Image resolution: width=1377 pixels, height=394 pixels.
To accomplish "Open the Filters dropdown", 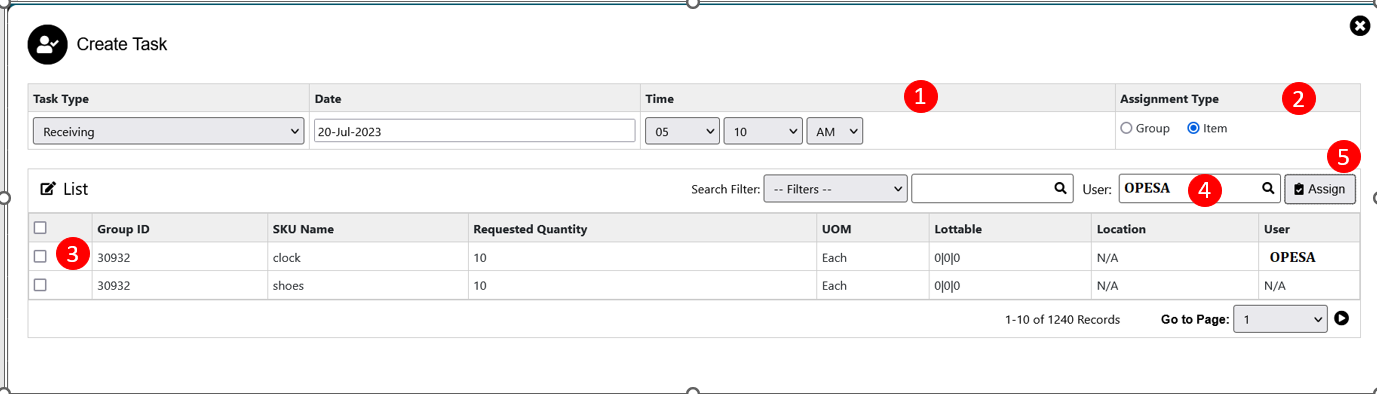I will (x=835, y=188).
